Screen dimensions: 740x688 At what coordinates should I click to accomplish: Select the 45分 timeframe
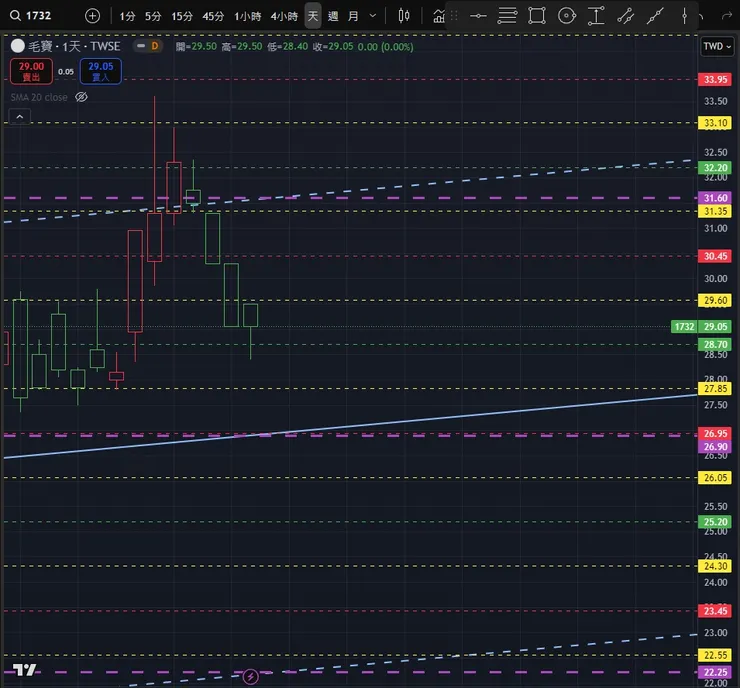click(x=213, y=17)
